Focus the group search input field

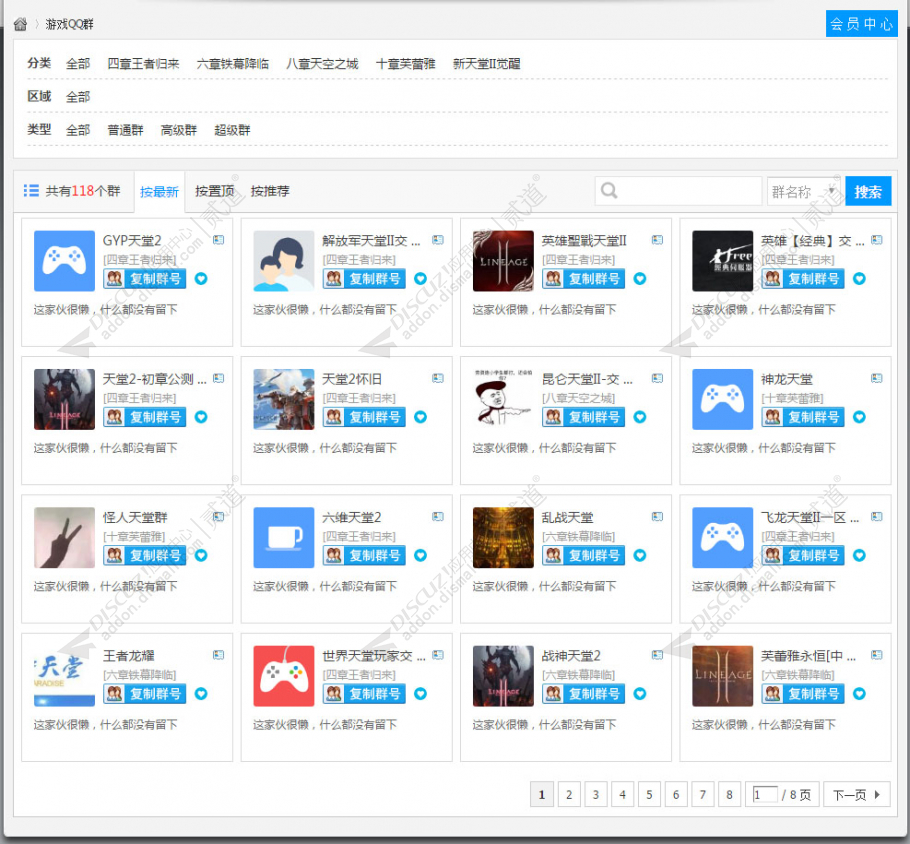(678, 191)
